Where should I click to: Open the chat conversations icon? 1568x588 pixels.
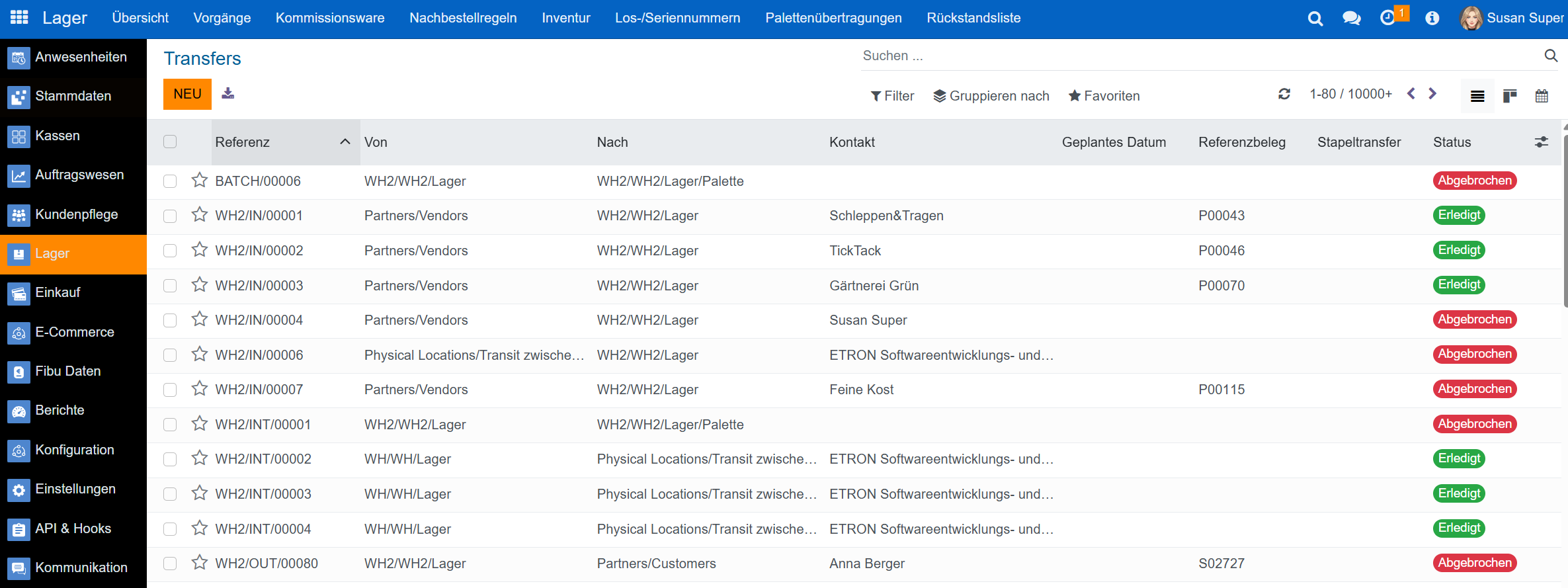pyautogui.click(x=1352, y=19)
